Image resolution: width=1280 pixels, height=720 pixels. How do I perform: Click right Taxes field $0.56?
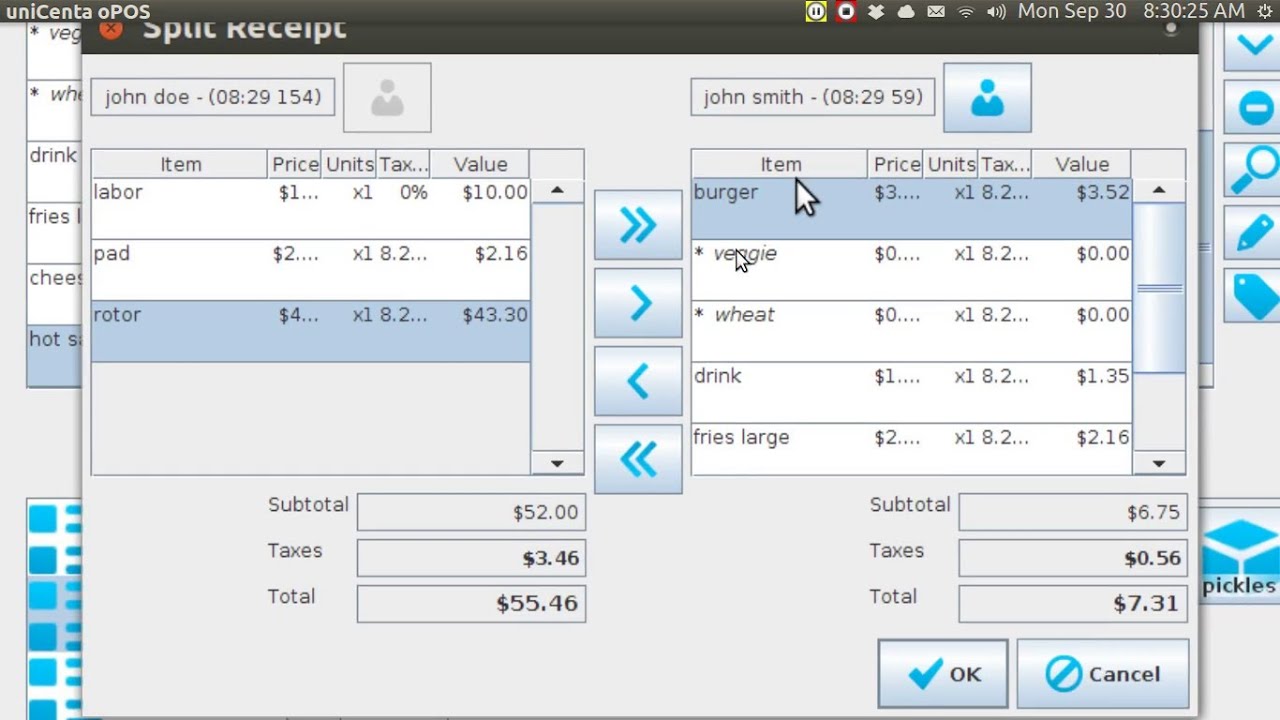click(x=1073, y=558)
